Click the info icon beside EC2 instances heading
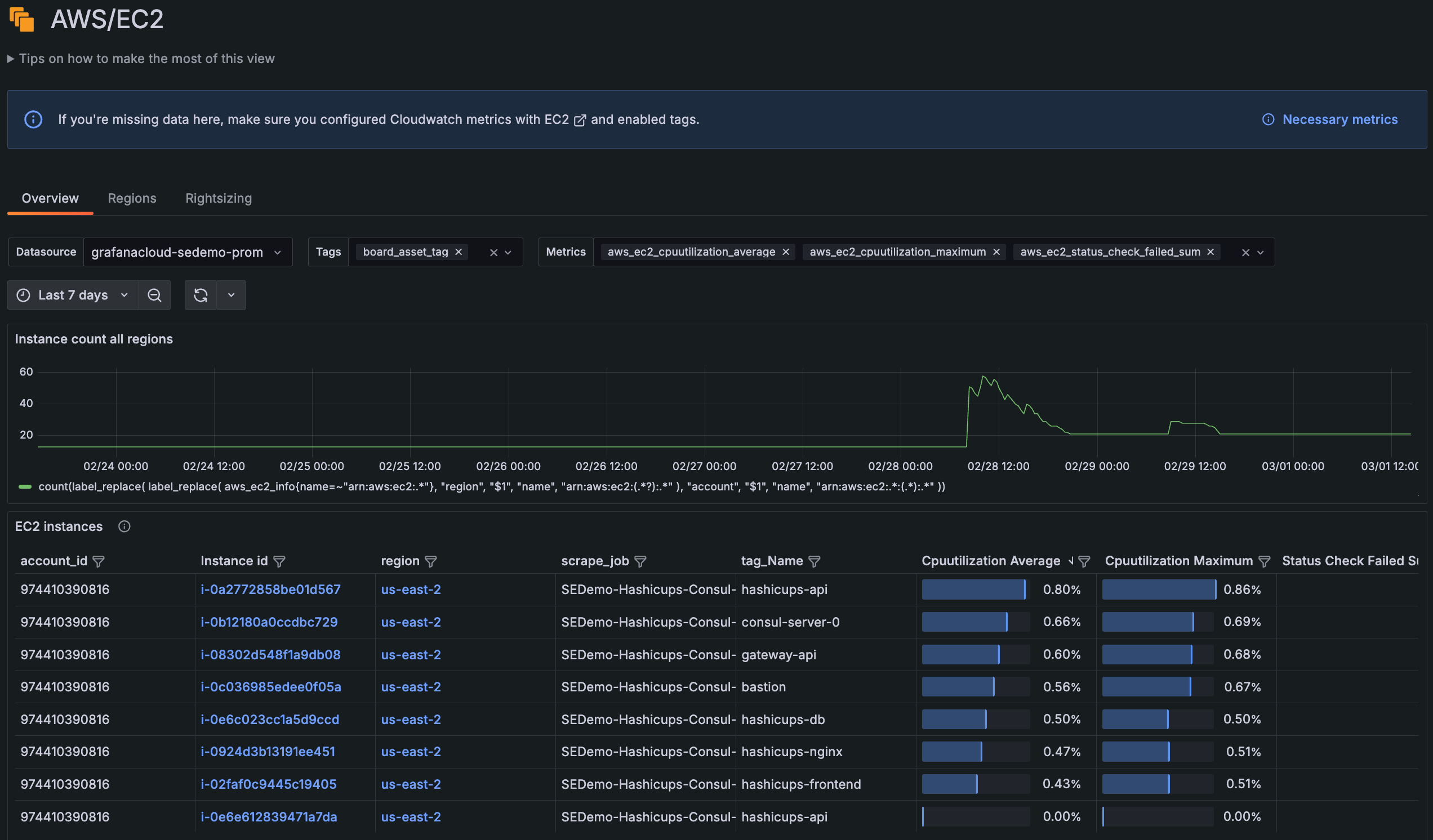The width and height of the screenshot is (1433, 840). 124,526
